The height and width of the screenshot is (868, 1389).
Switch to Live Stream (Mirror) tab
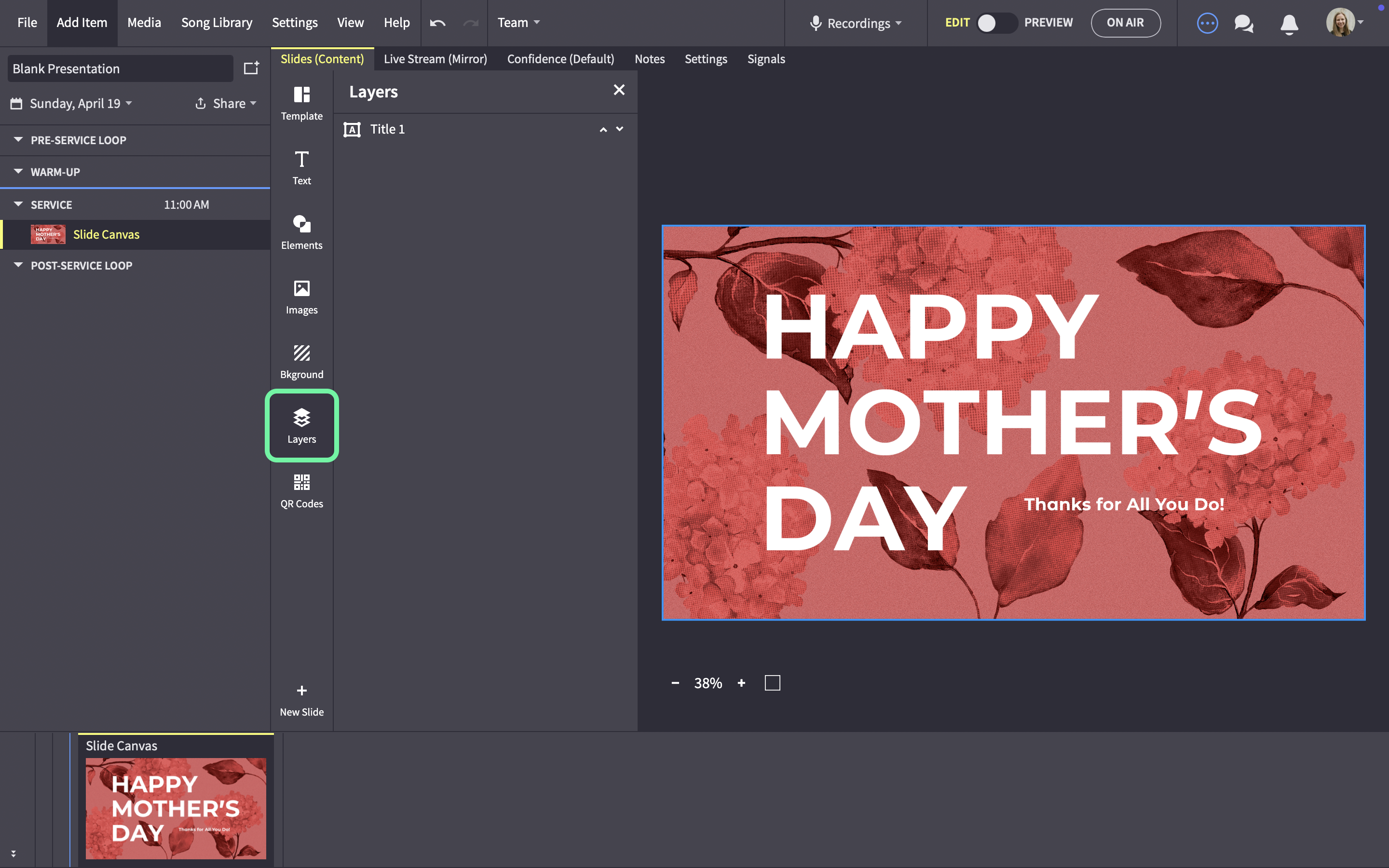coord(435,59)
